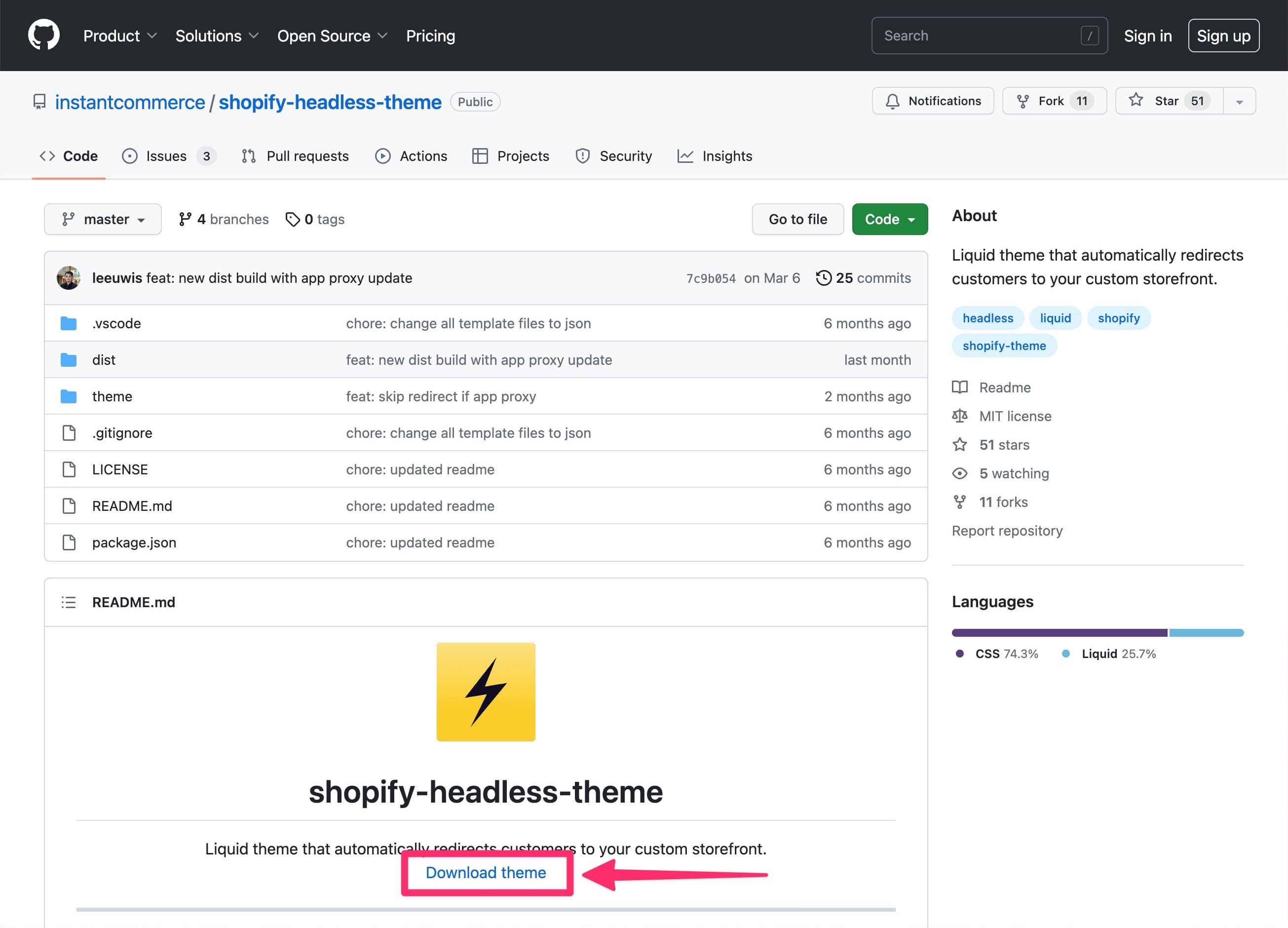
Task: Switch to the Issues tab
Action: tap(166, 155)
